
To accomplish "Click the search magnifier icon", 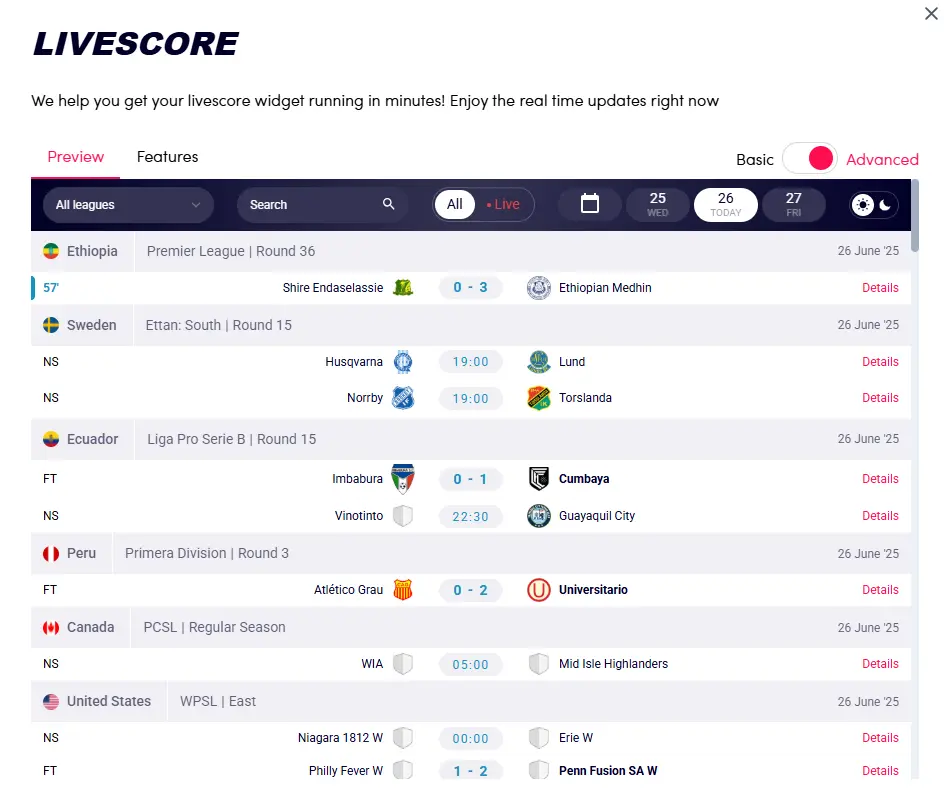I will (388, 204).
